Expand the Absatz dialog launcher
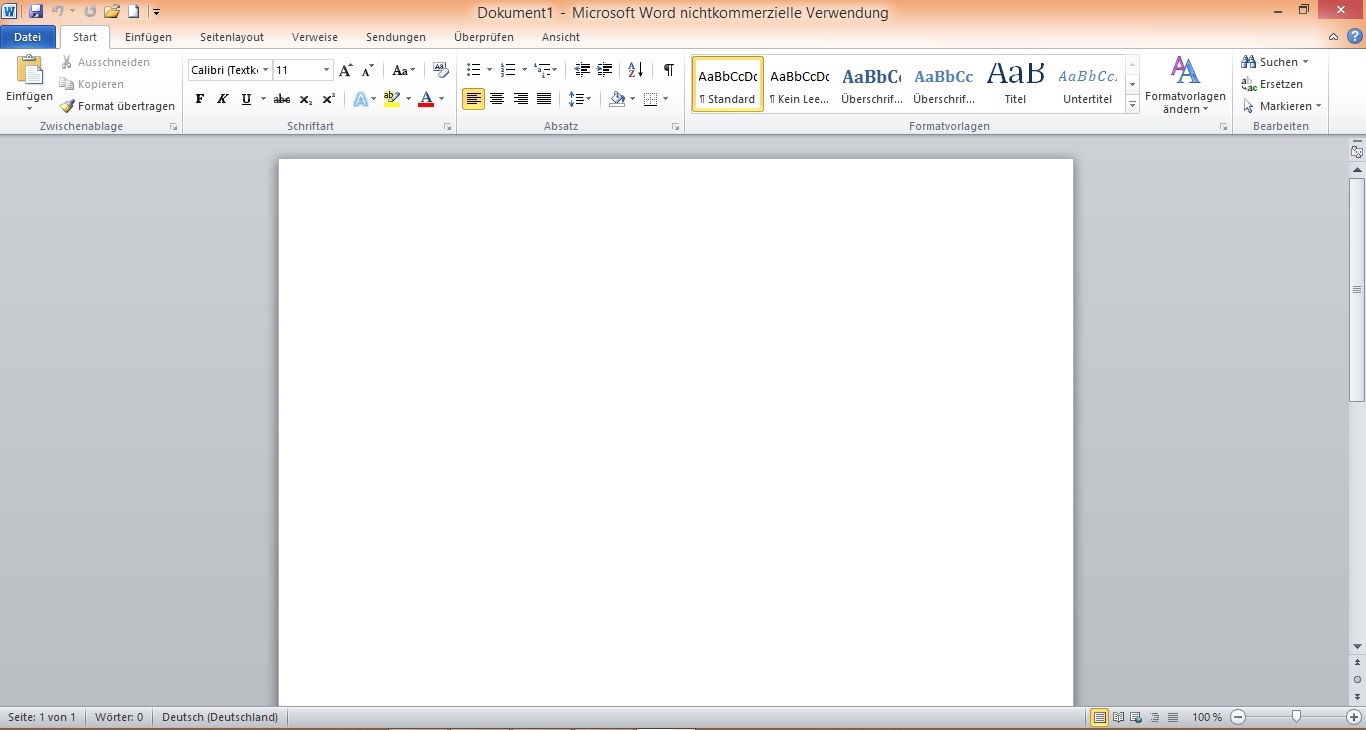Viewport: 1366px width, 730px height. point(676,127)
